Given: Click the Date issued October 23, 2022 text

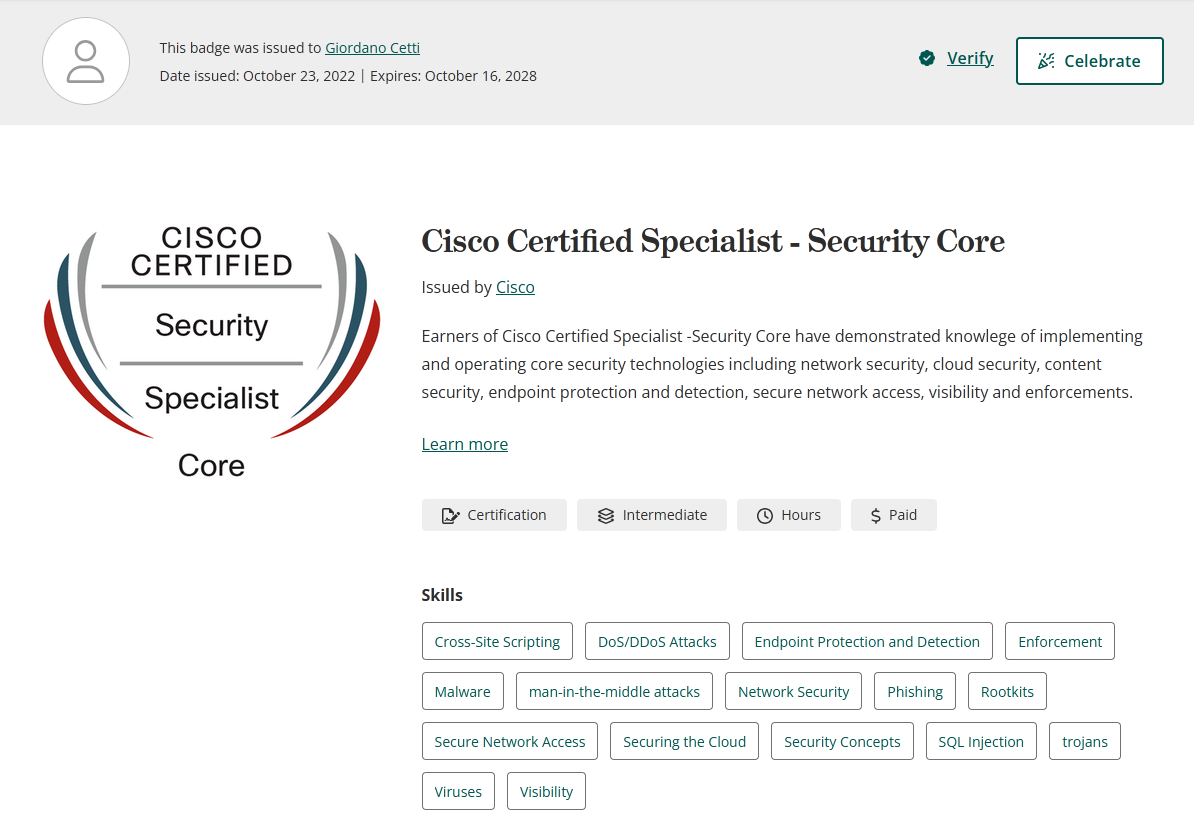Looking at the screenshot, I should tap(257, 76).
